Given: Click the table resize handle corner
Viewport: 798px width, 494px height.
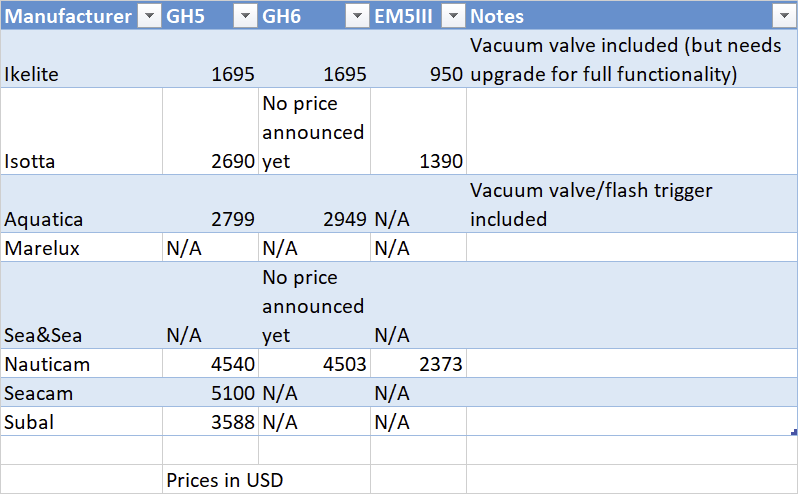Looking at the screenshot, I should click(x=794, y=432).
